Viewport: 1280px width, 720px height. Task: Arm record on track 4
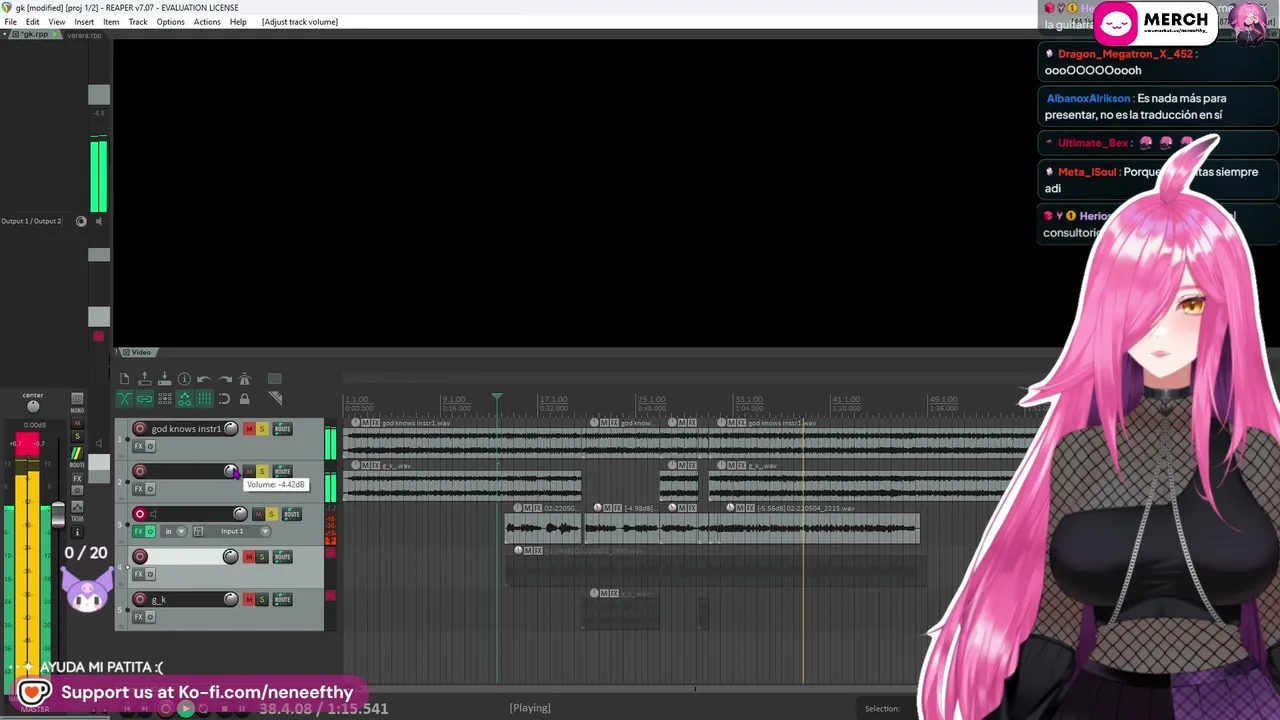tap(140, 557)
